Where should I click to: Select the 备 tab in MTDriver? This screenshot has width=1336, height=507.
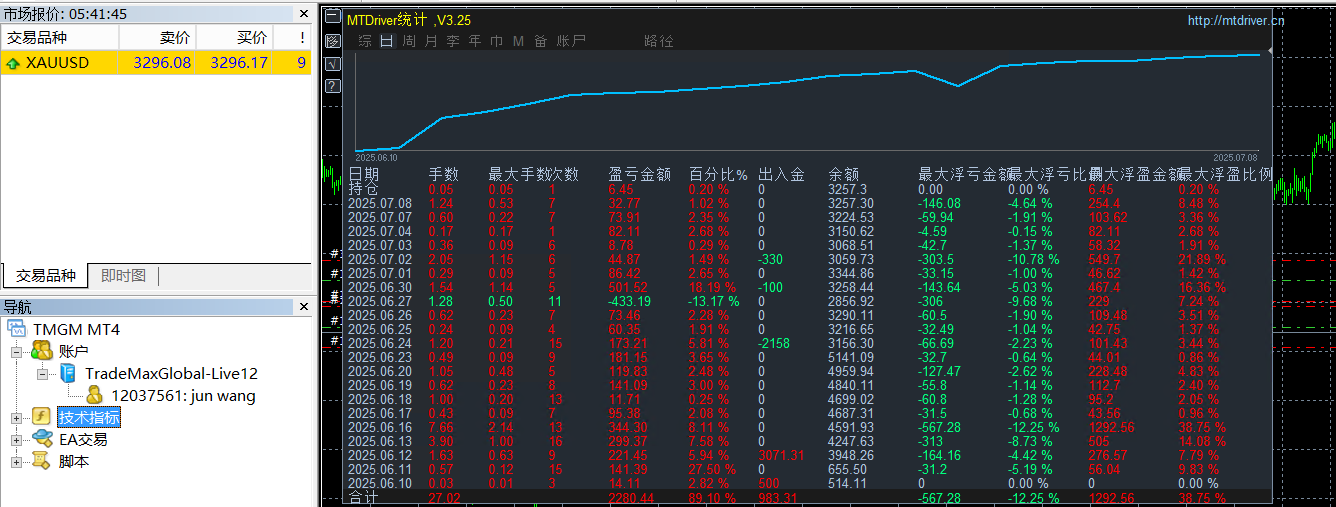tap(541, 41)
